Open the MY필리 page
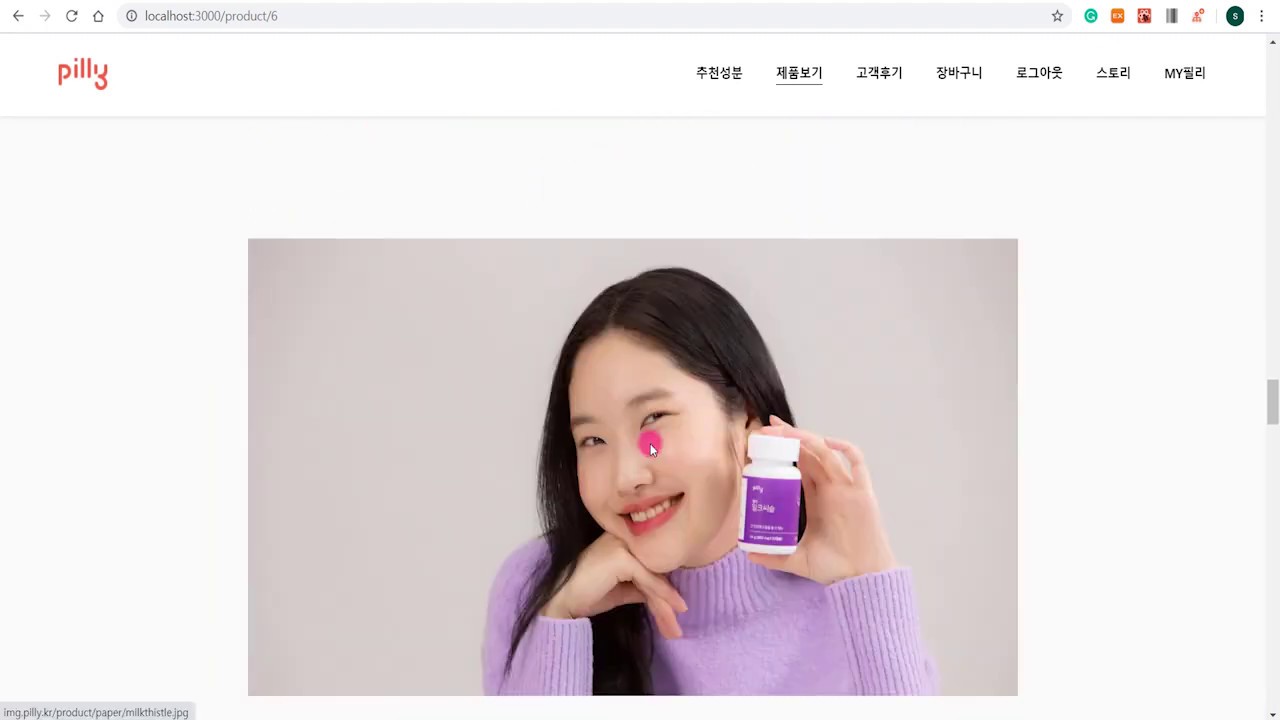This screenshot has width=1280, height=720. (x=1185, y=73)
